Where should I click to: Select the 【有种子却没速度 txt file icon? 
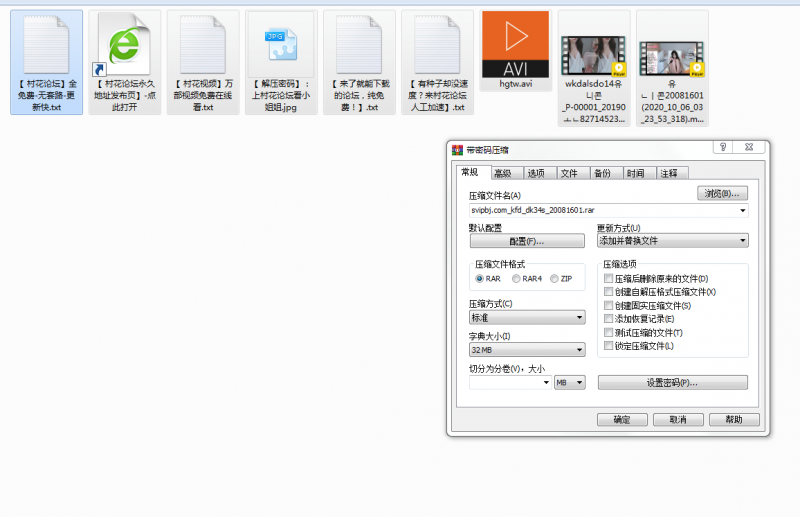point(437,45)
